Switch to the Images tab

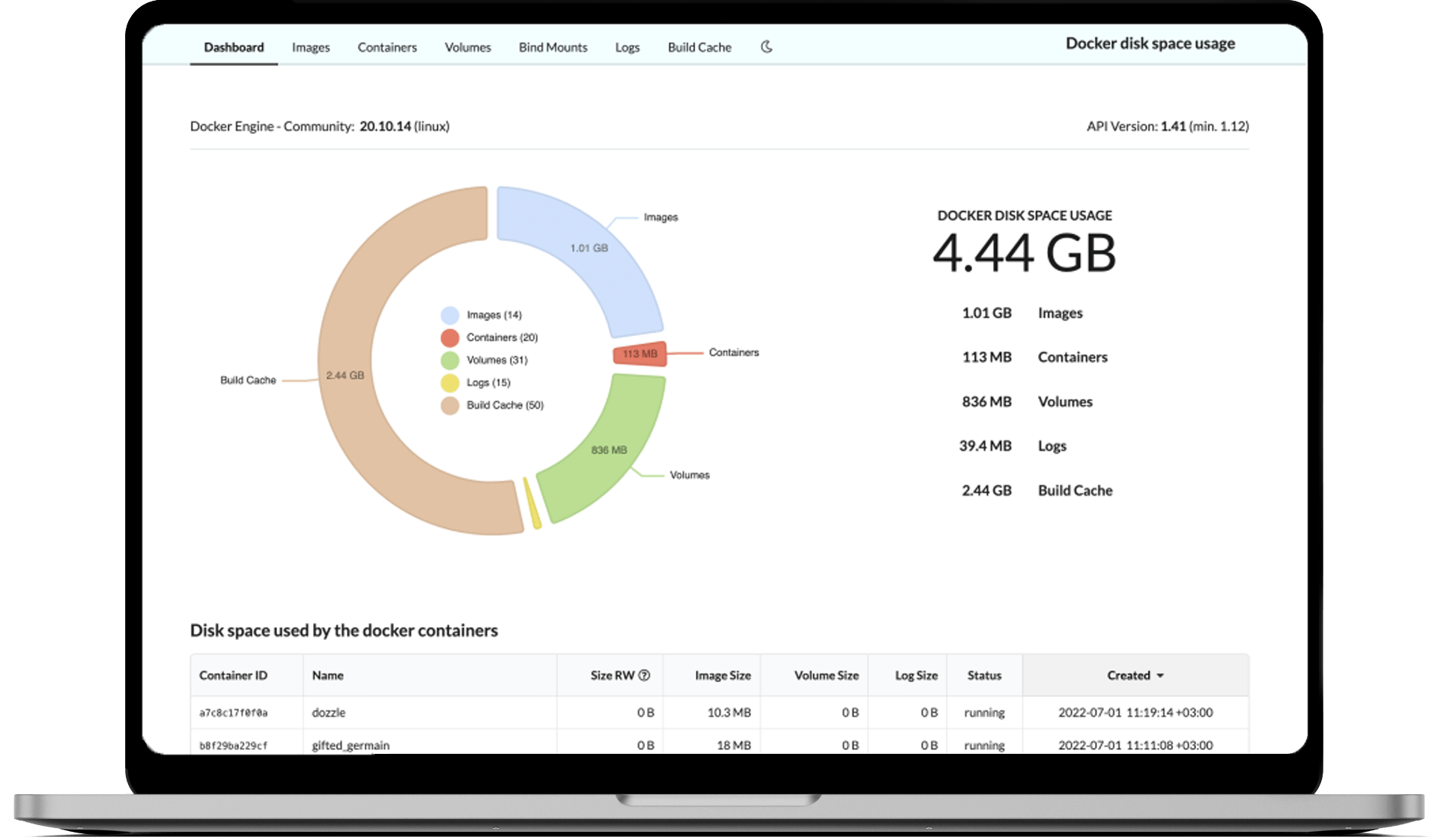pos(310,47)
